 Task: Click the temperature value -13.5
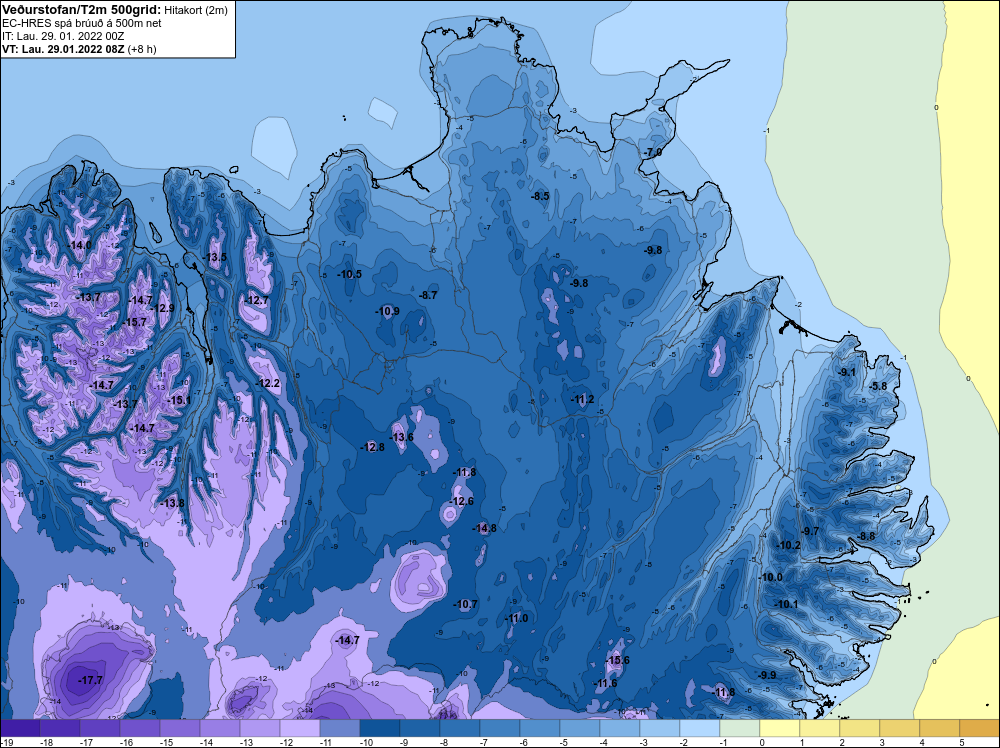pos(215,257)
